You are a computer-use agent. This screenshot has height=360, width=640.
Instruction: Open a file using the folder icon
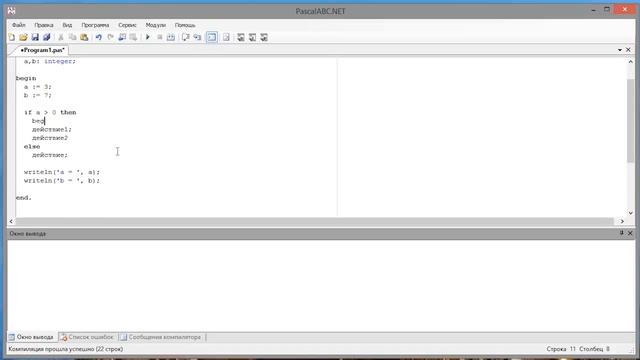click(x=23, y=38)
